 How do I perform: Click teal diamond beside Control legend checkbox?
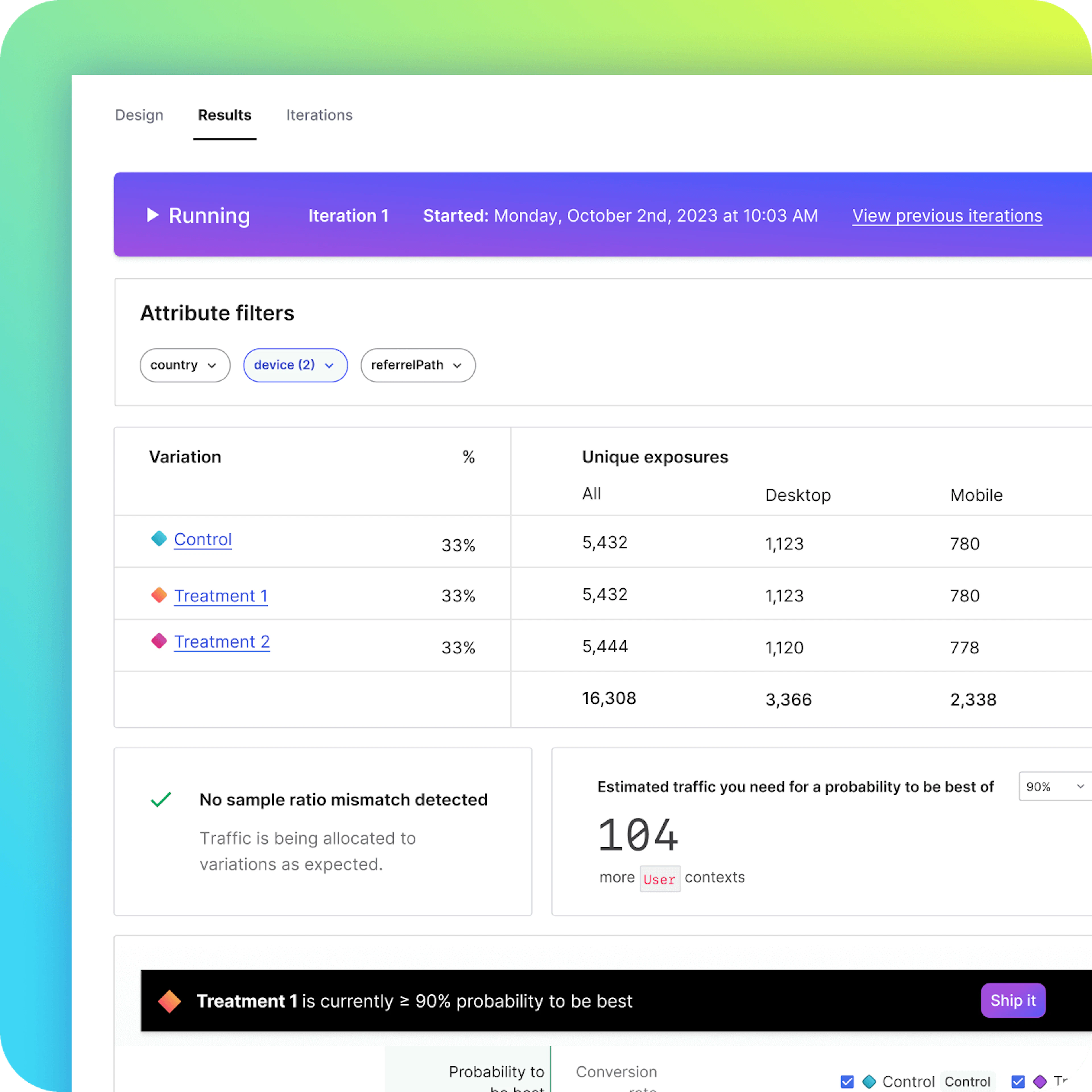click(x=869, y=1081)
